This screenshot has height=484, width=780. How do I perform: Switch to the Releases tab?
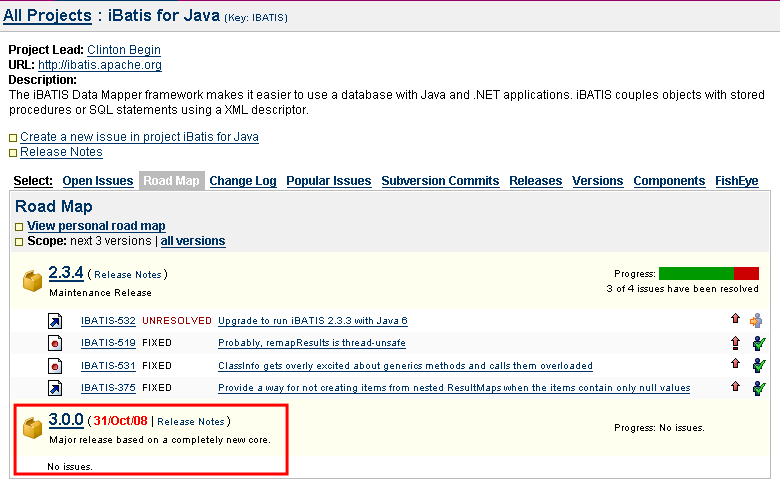tap(536, 181)
